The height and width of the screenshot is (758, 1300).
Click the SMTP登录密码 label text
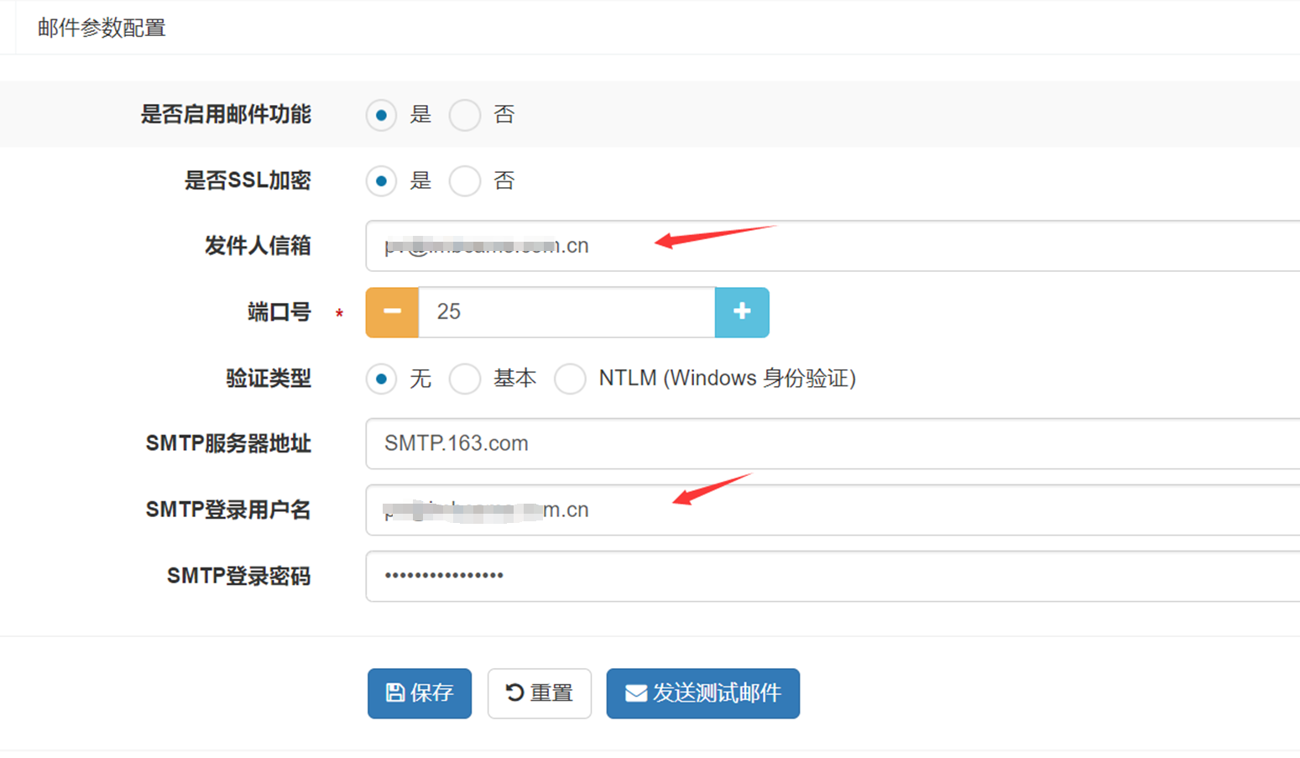(238, 576)
